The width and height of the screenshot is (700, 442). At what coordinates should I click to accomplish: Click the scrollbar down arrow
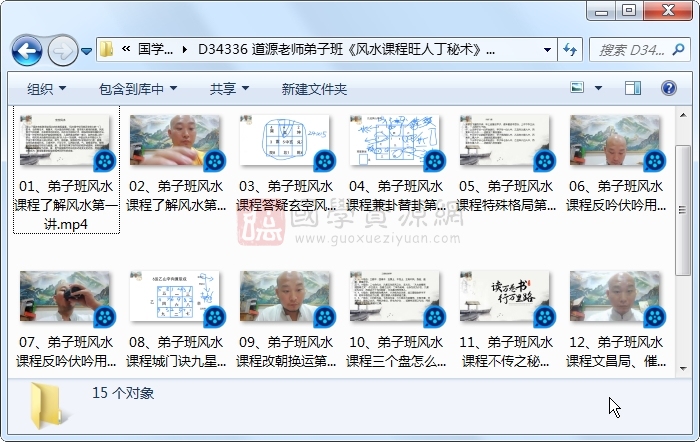[x=683, y=368]
